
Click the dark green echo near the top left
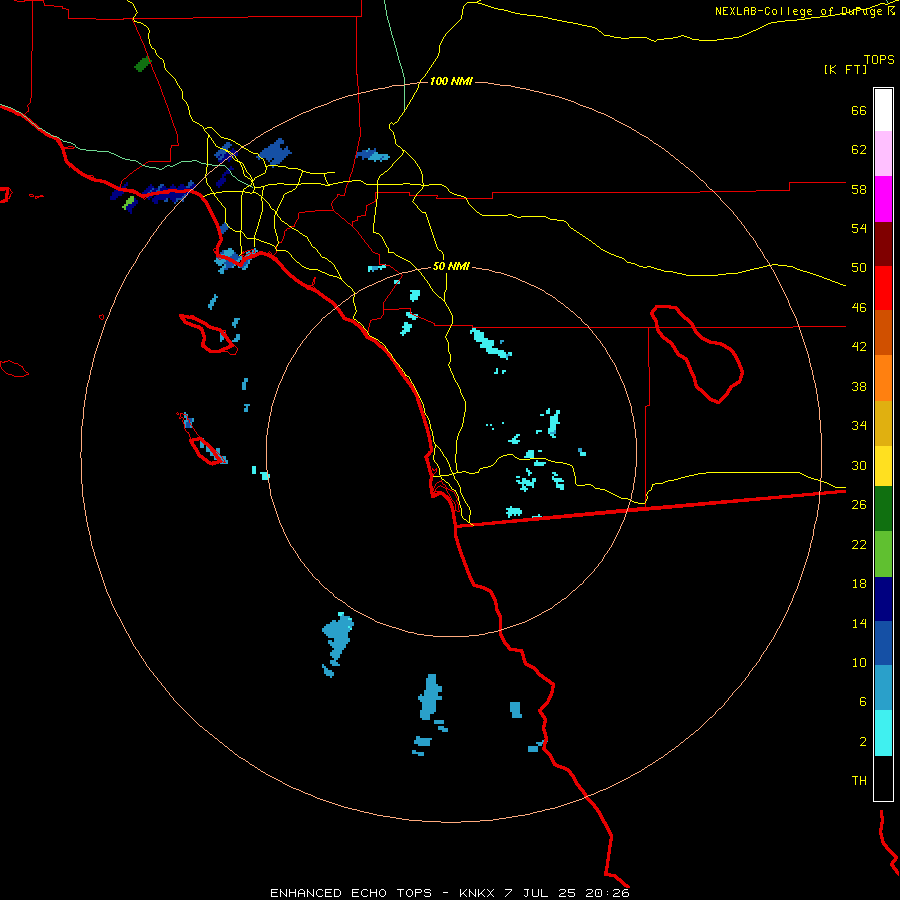[x=142, y=64]
